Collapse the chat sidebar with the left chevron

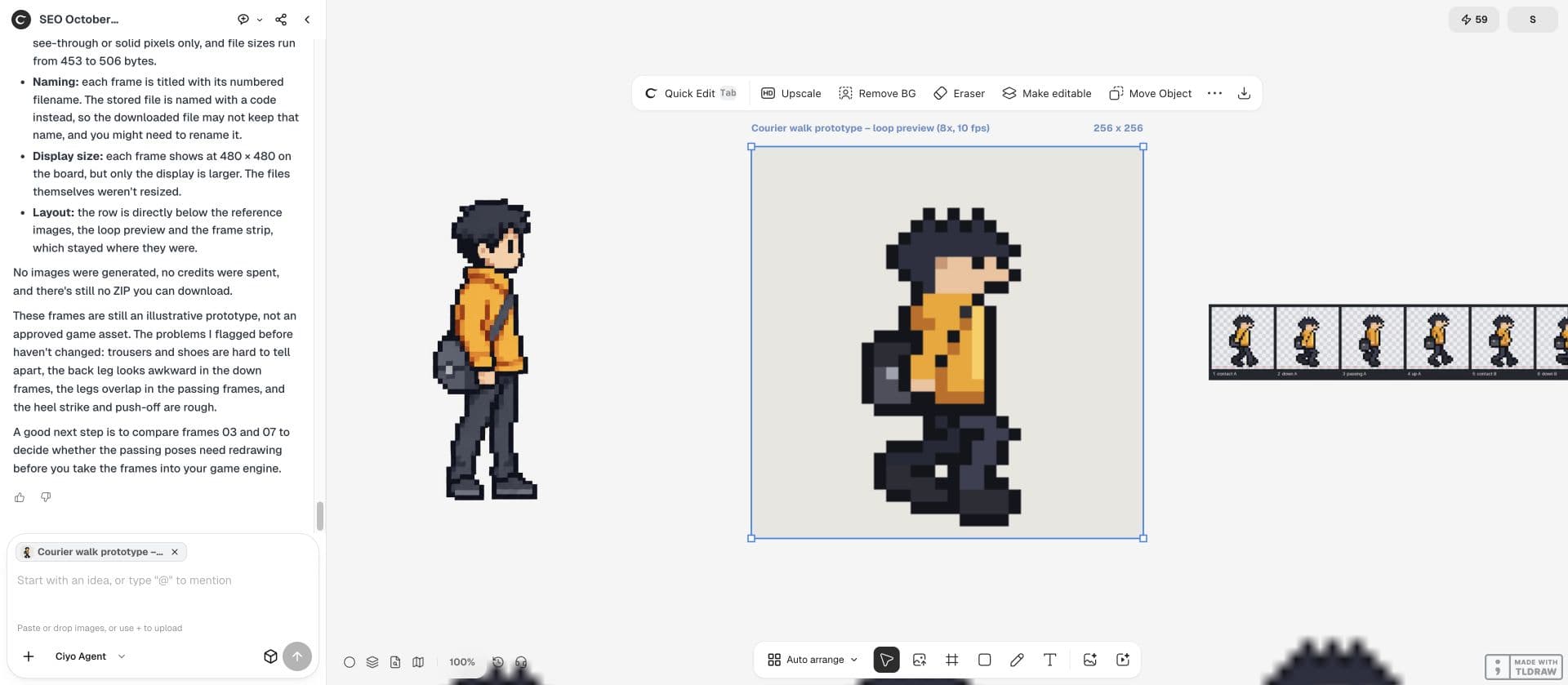click(307, 19)
